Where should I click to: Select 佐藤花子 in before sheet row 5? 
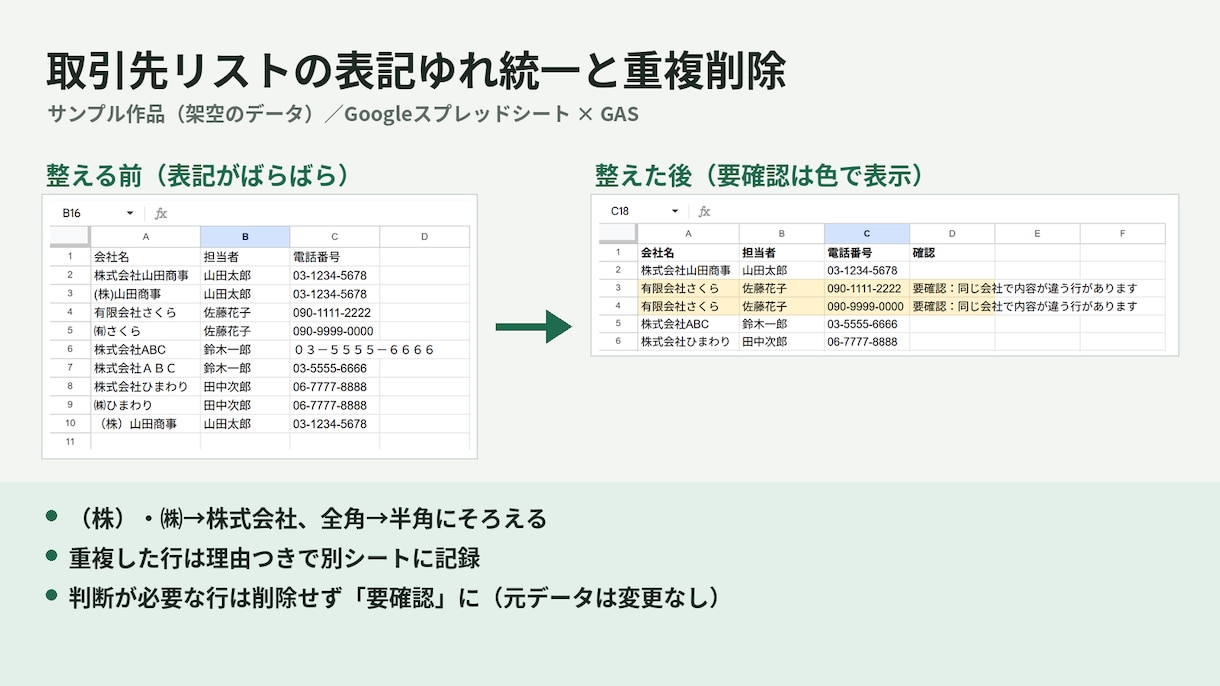click(x=245, y=331)
